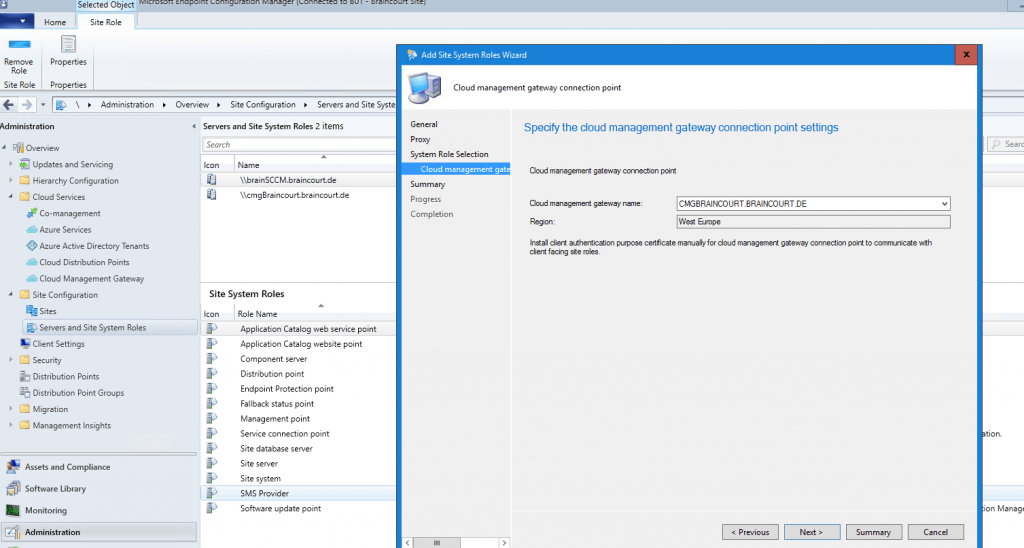Viewport: 1024px width, 548px height.
Task: Go to Proxy wizard step
Action: click(420, 139)
